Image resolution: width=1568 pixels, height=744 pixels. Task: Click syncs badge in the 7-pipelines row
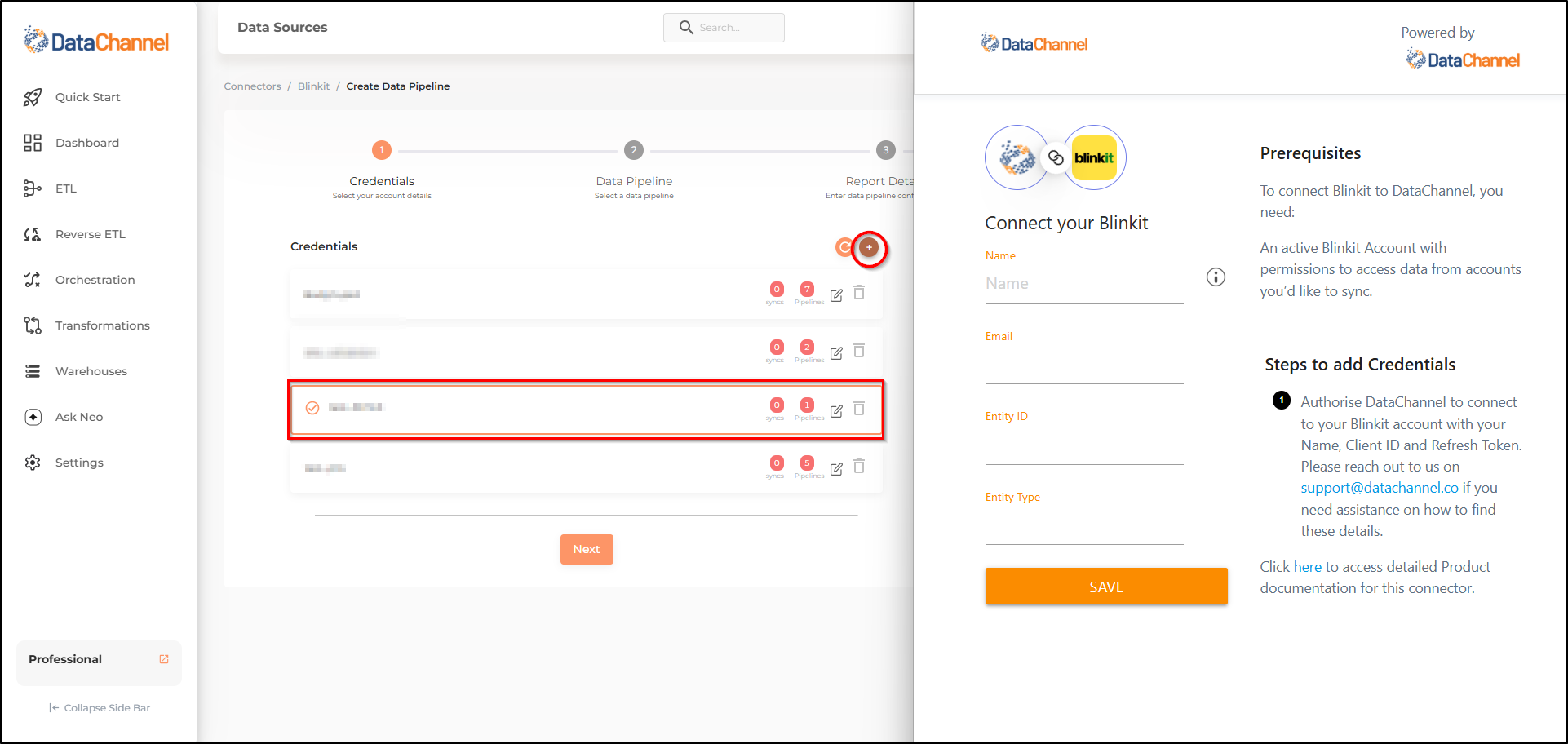pyautogui.click(x=777, y=290)
